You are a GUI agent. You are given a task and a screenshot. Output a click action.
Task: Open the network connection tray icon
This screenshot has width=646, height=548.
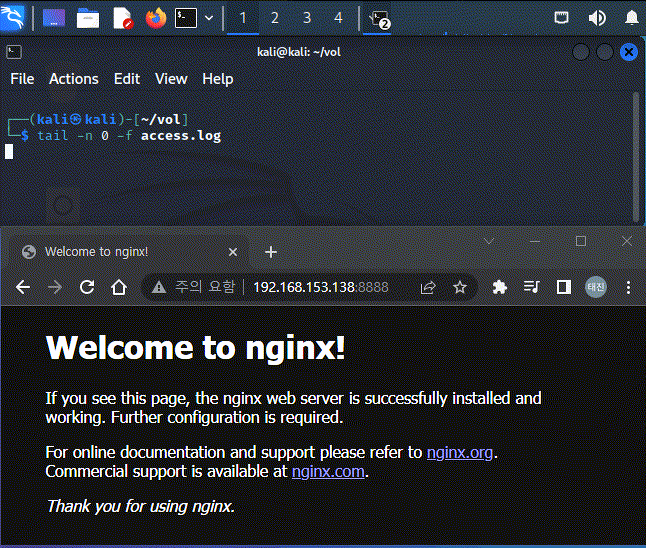[x=561, y=18]
